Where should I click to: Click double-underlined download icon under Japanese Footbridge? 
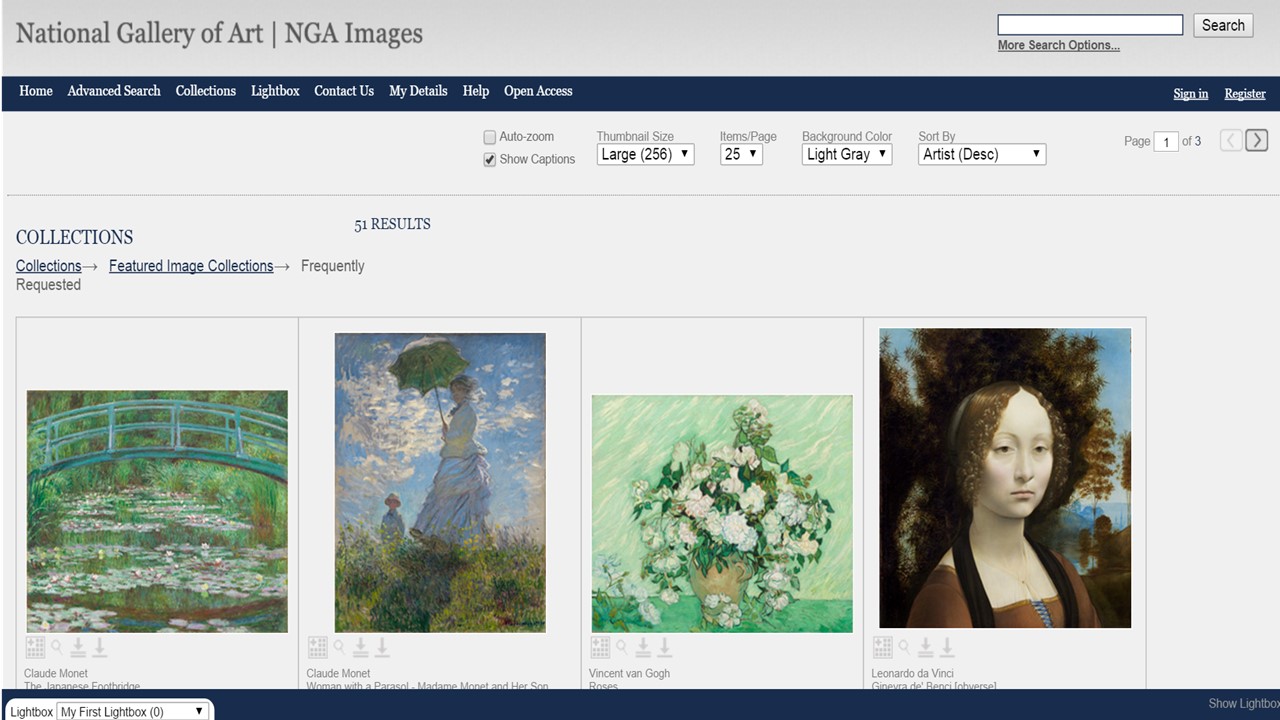78,647
